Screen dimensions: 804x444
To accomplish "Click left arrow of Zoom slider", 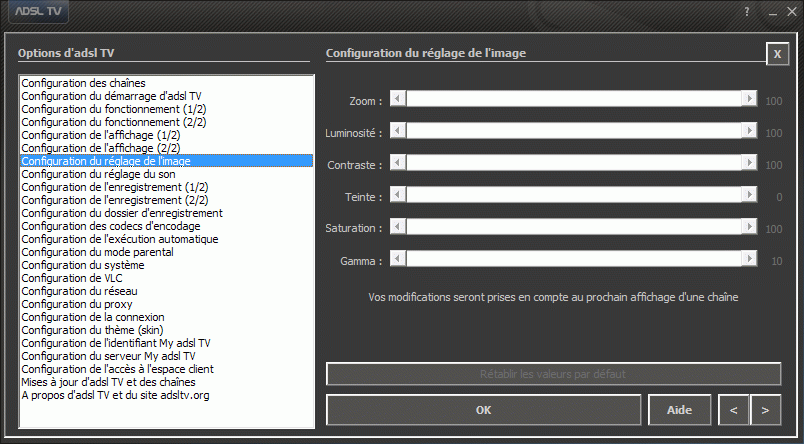I will [x=398, y=98].
